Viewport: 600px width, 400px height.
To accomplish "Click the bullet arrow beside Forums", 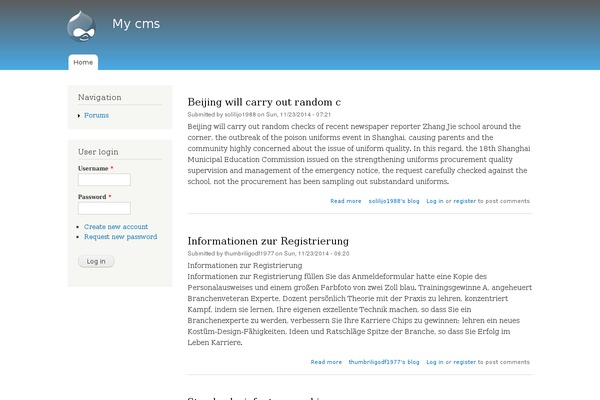I will [79, 116].
